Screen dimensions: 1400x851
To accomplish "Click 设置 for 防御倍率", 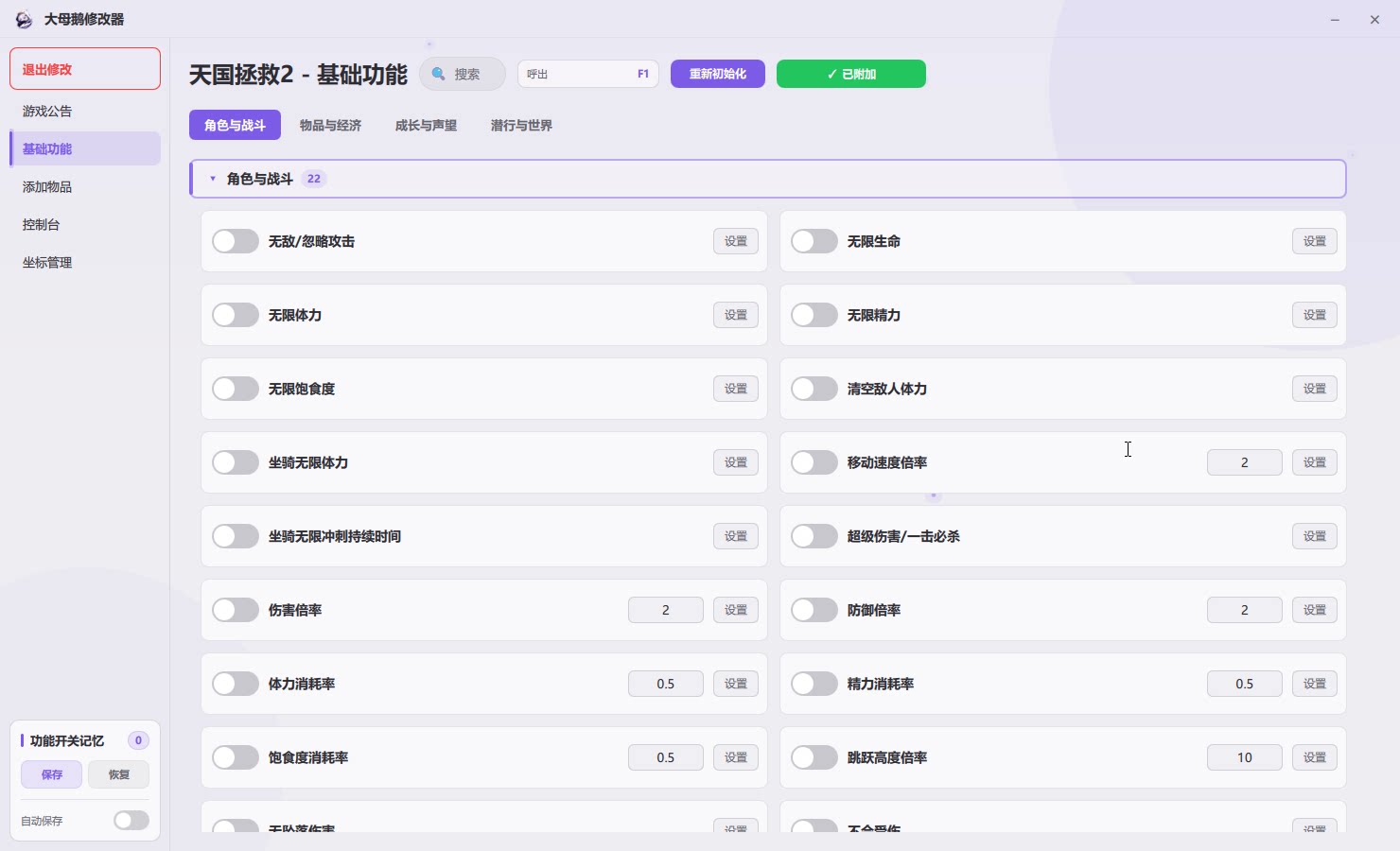I will [1315, 610].
